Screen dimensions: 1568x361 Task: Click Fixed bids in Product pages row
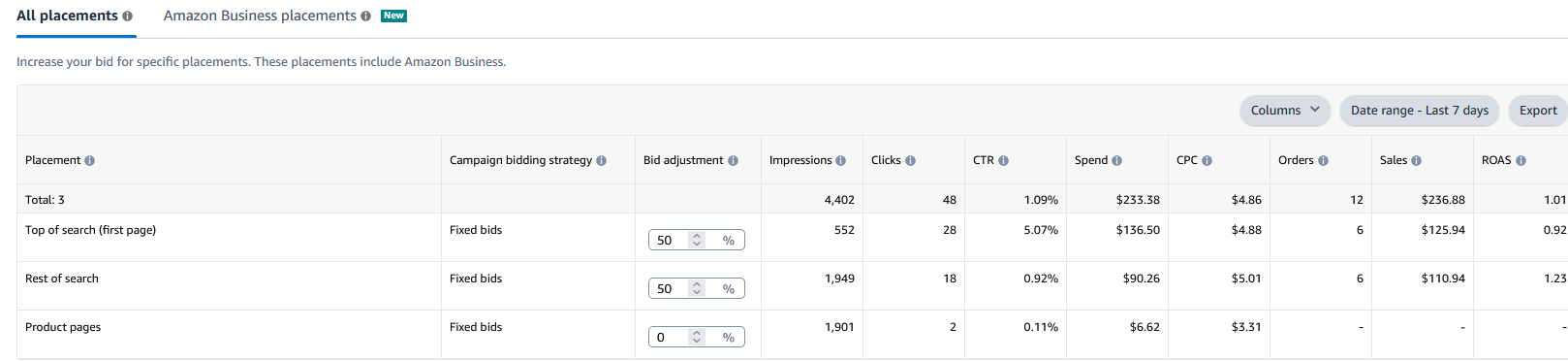(x=476, y=327)
